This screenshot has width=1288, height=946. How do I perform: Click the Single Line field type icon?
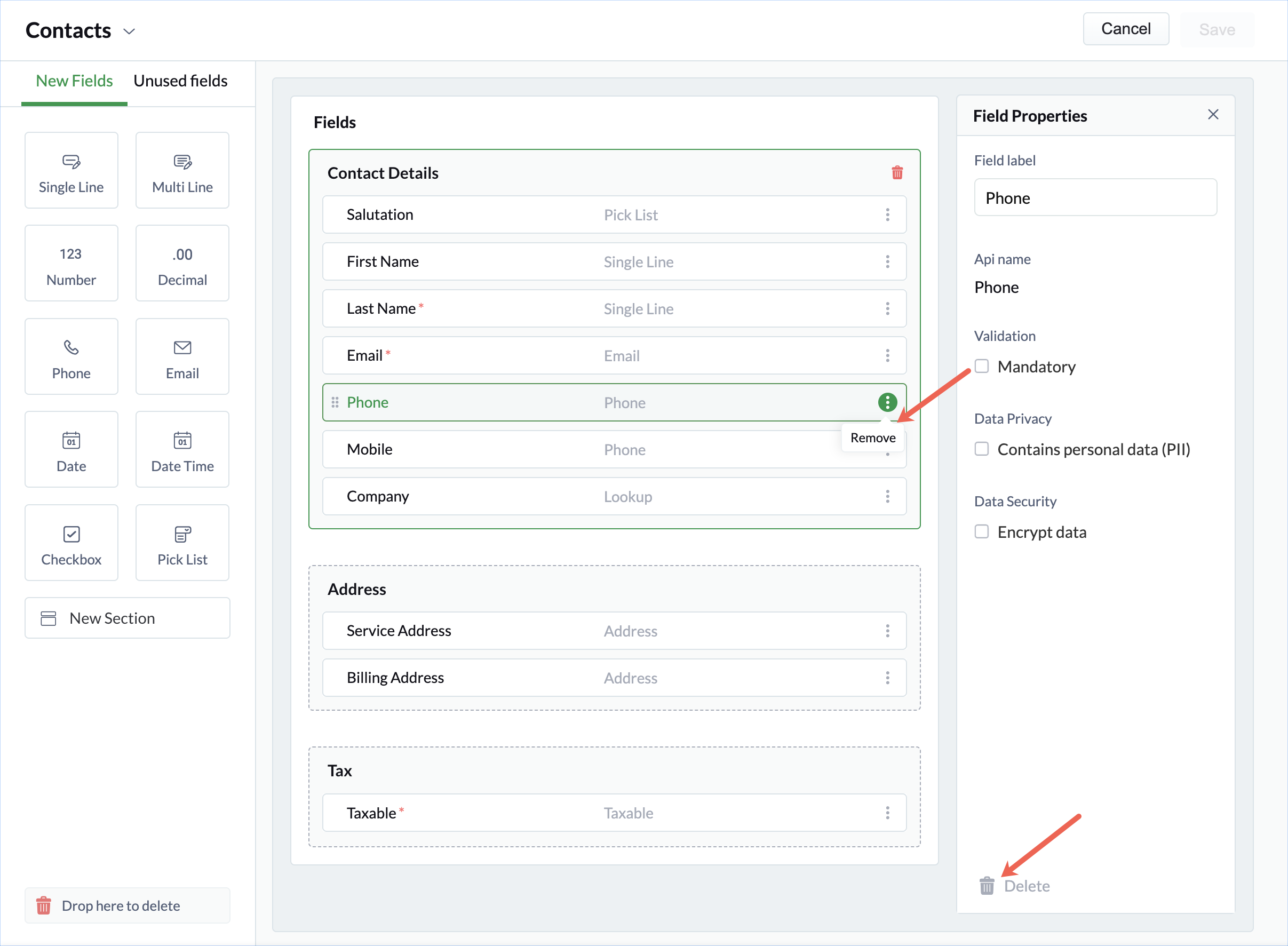(x=71, y=162)
